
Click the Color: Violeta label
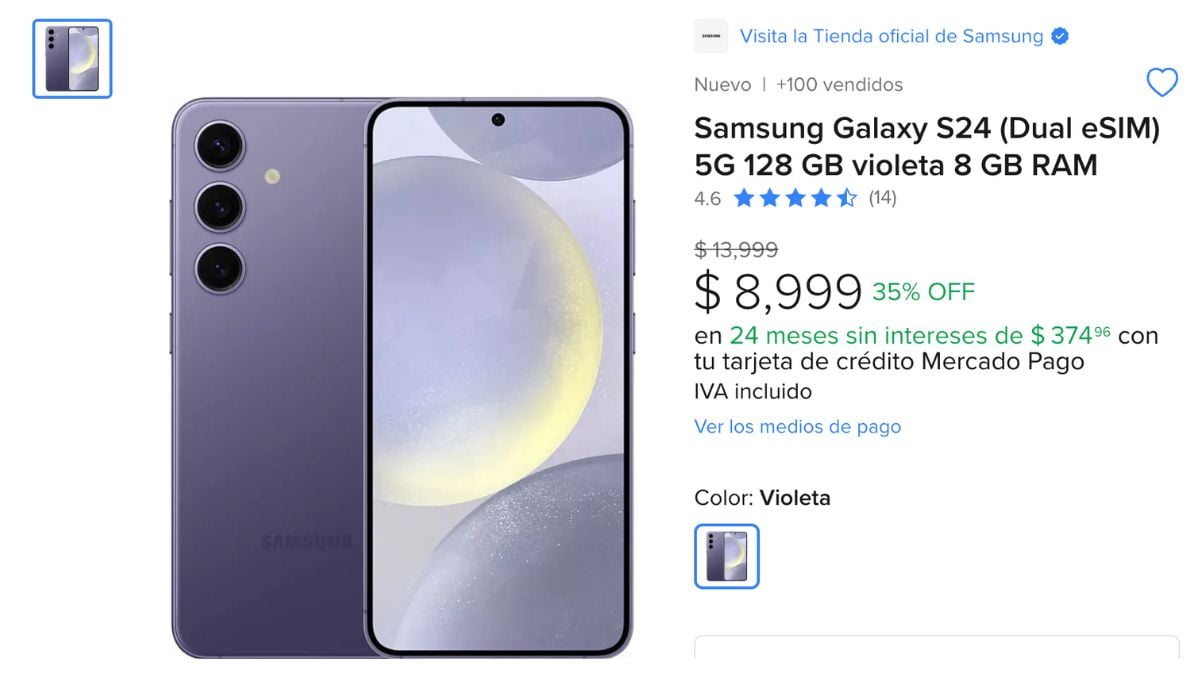[x=762, y=497]
